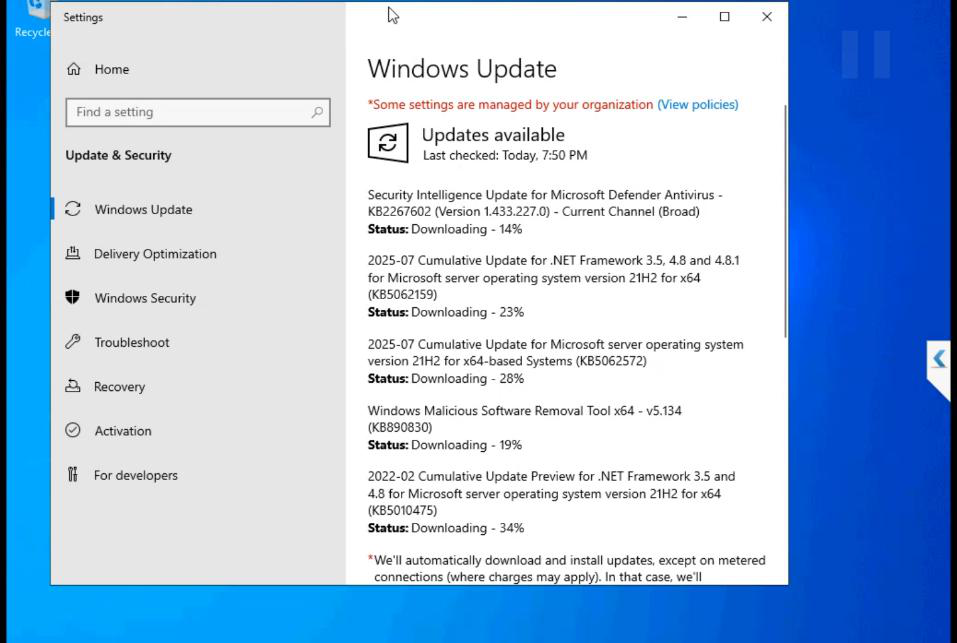Image resolution: width=957 pixels, height=643 pixels.
Task: Click the pause overlay icon on the desktop
Action: pyautogui.click(x=865, y=54)
